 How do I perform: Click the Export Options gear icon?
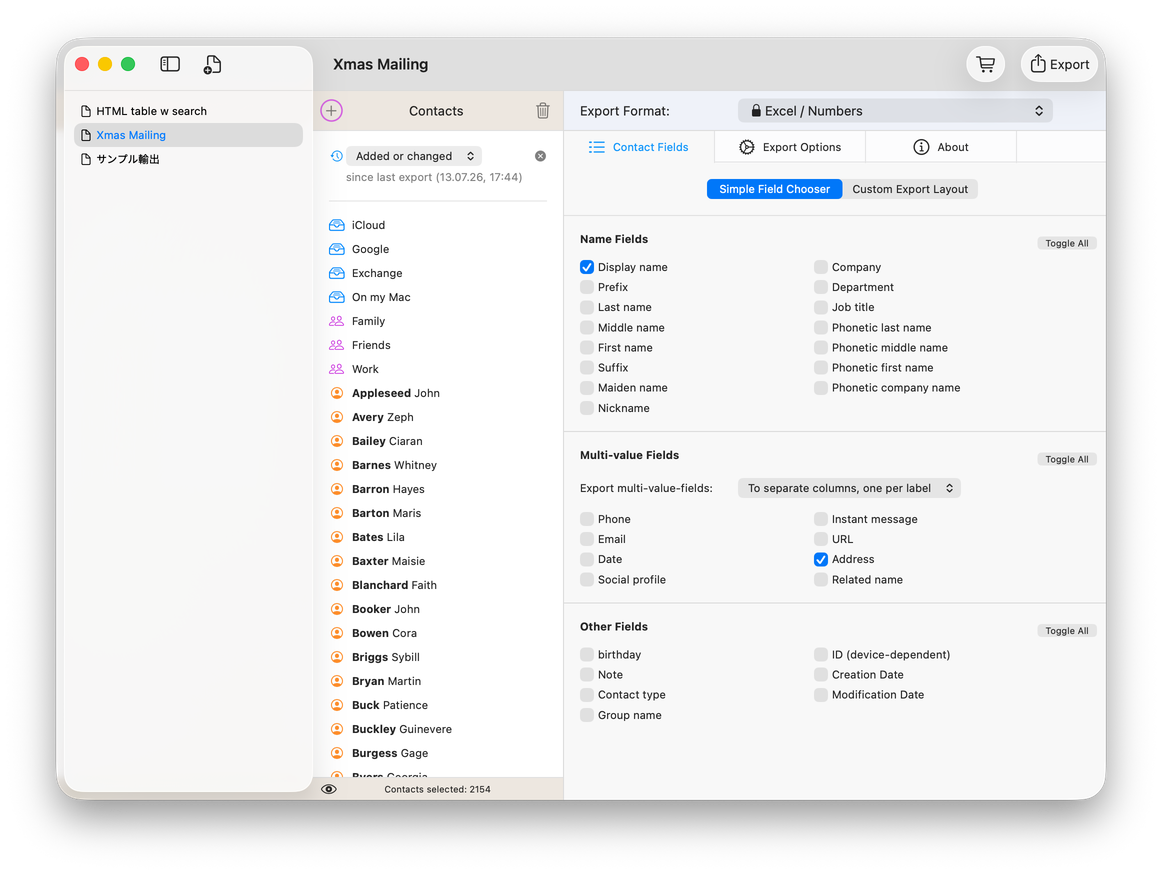click(746, 147)
